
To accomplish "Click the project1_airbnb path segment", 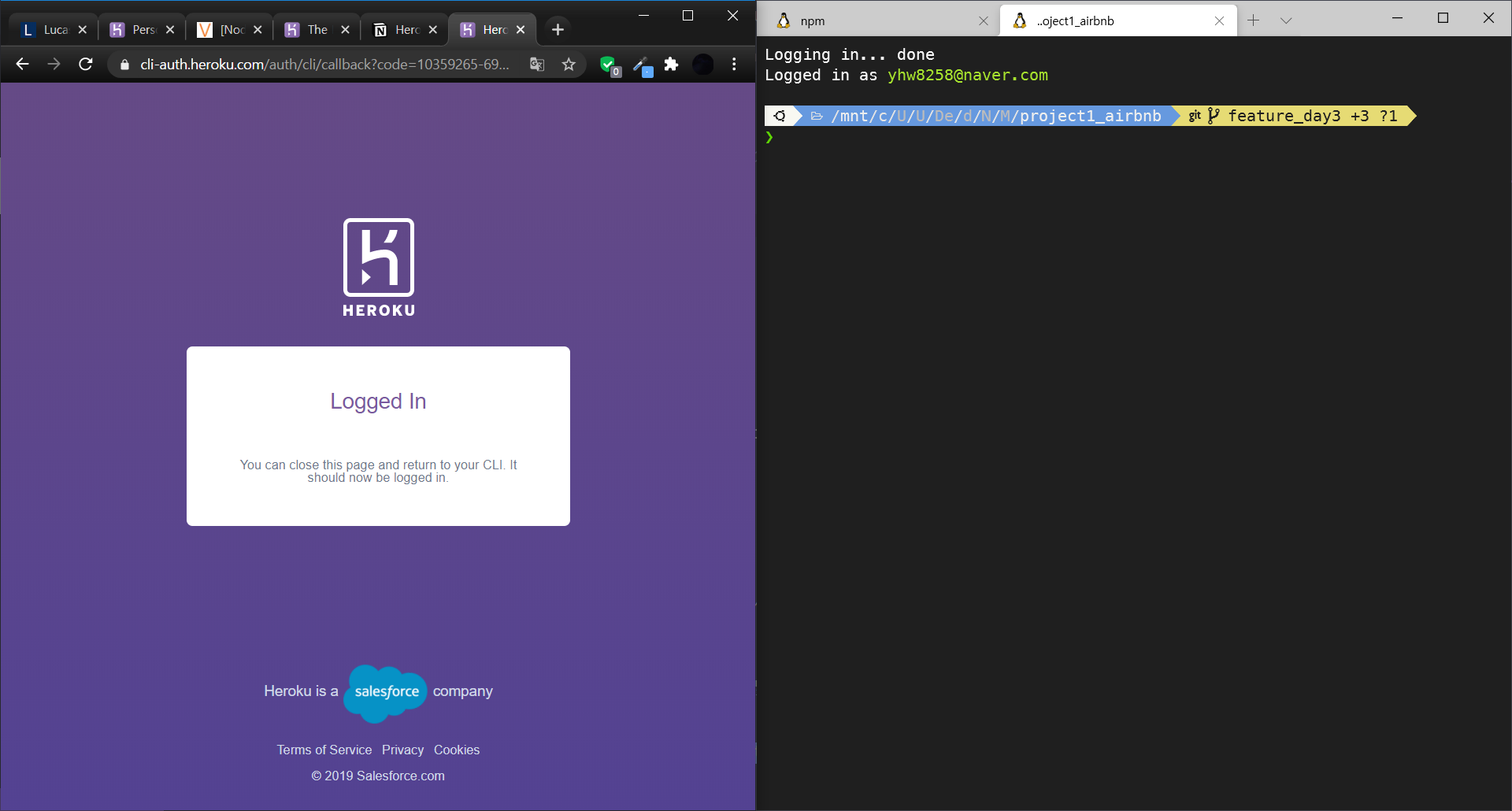I will [1090, 116].
